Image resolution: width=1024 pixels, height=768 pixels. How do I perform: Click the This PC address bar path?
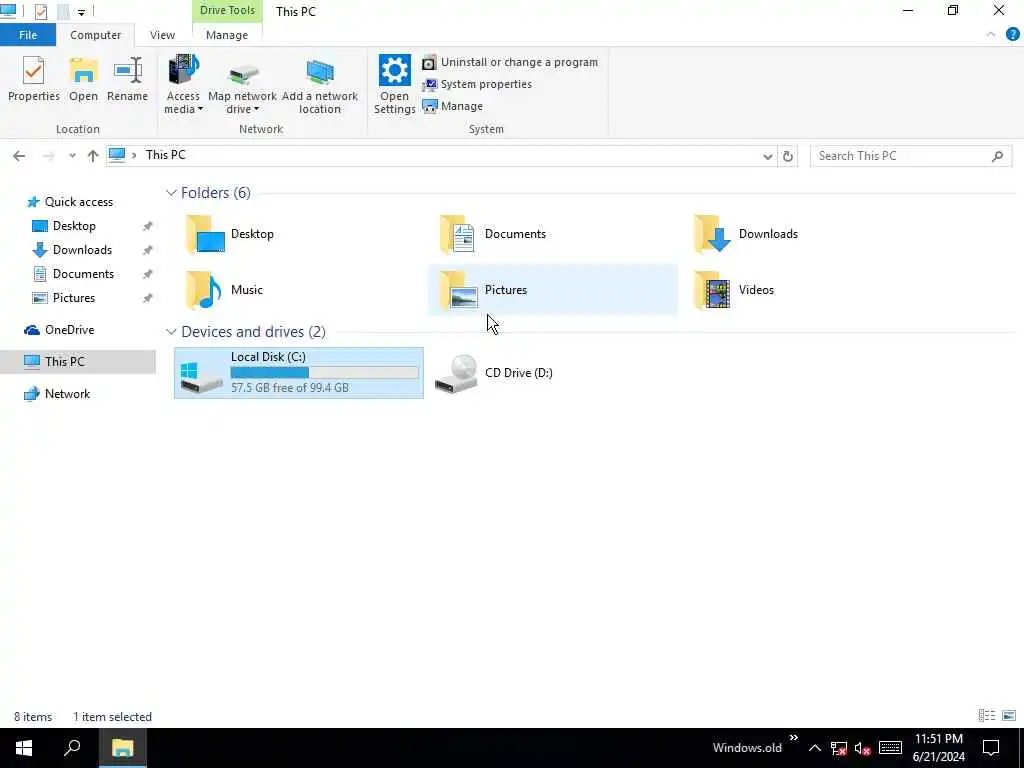coord(165,155)
